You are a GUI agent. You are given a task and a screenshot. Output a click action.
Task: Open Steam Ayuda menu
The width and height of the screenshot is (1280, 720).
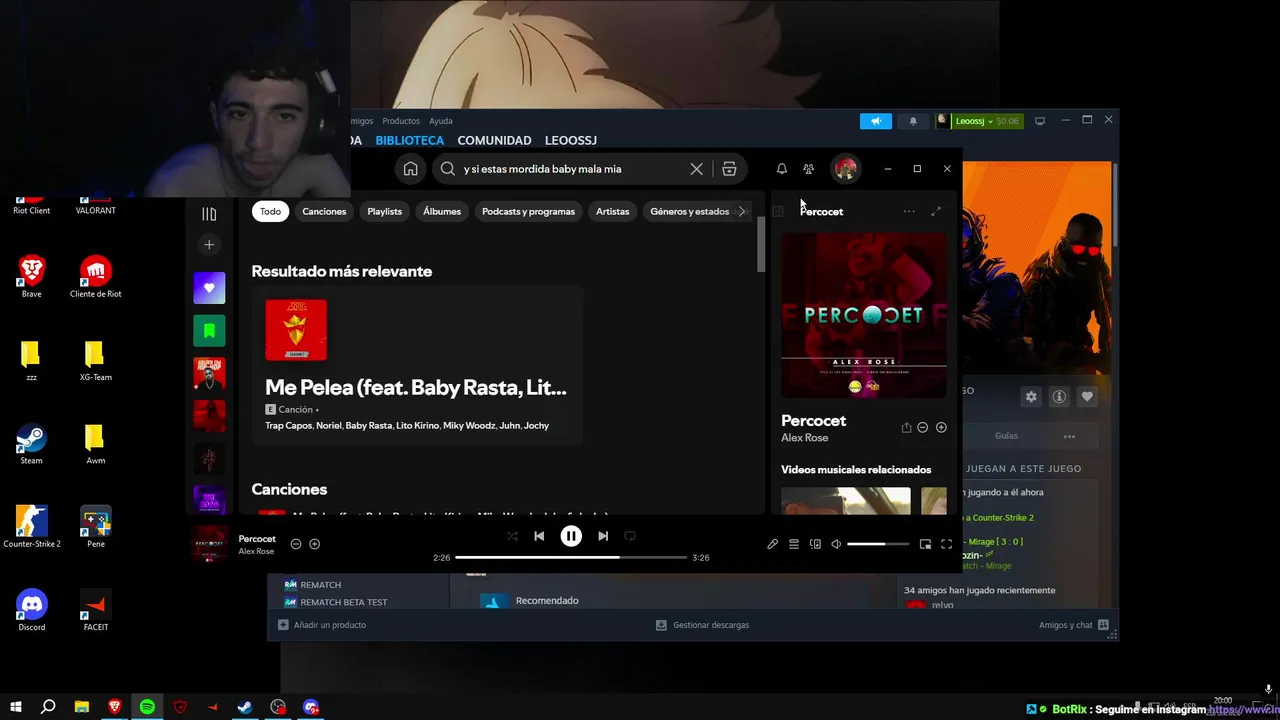pyautogui.click(x=441, y=121)
